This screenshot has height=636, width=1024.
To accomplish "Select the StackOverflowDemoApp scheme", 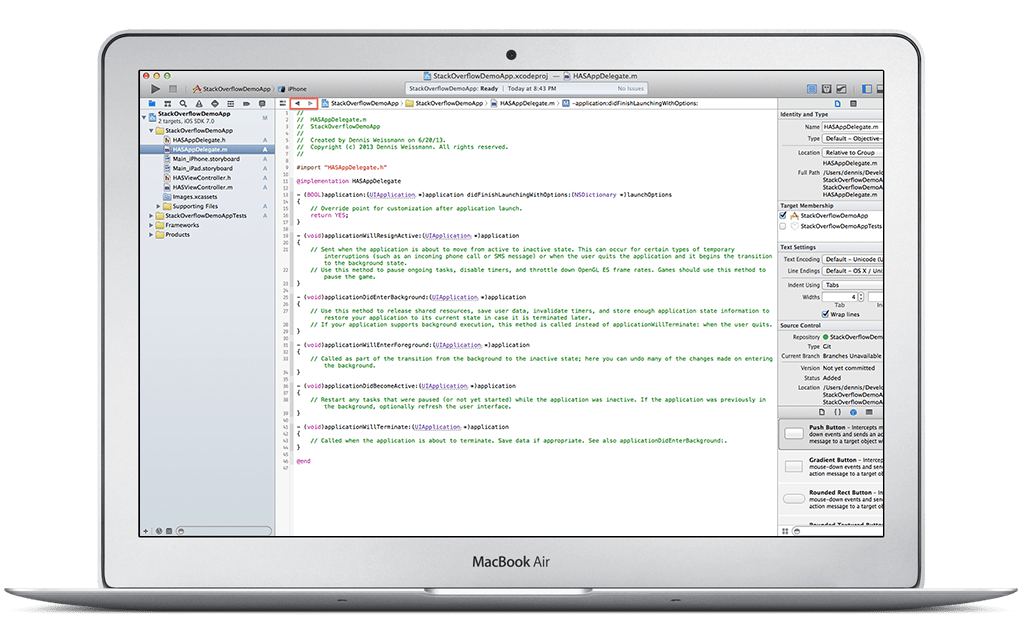I will 231,89.
